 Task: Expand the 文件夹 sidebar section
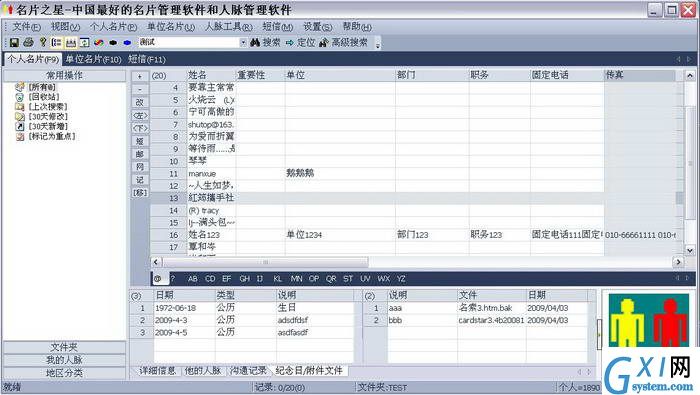point(64,347)
